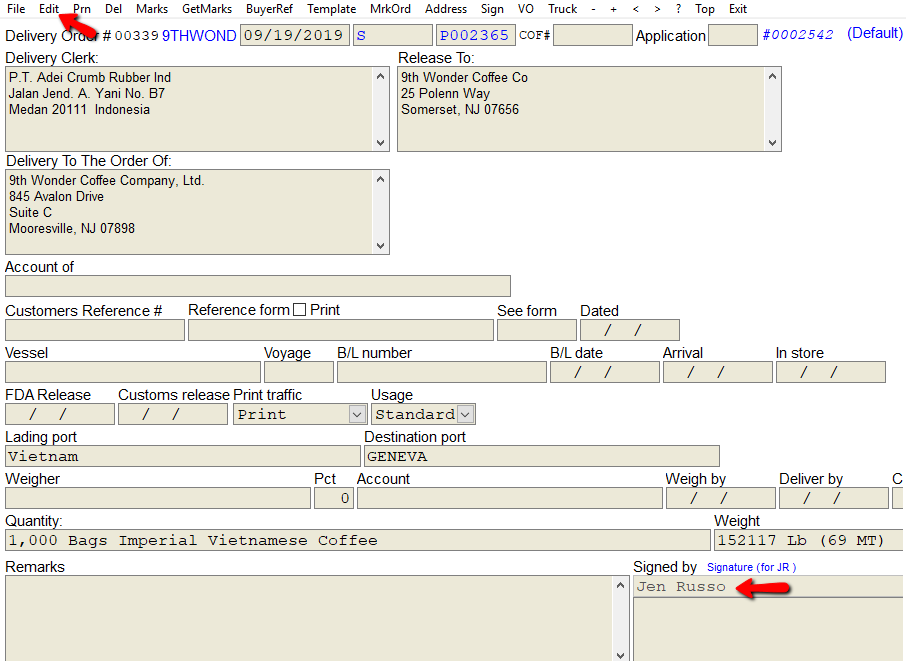Open the Truck menu

[563, 9]
